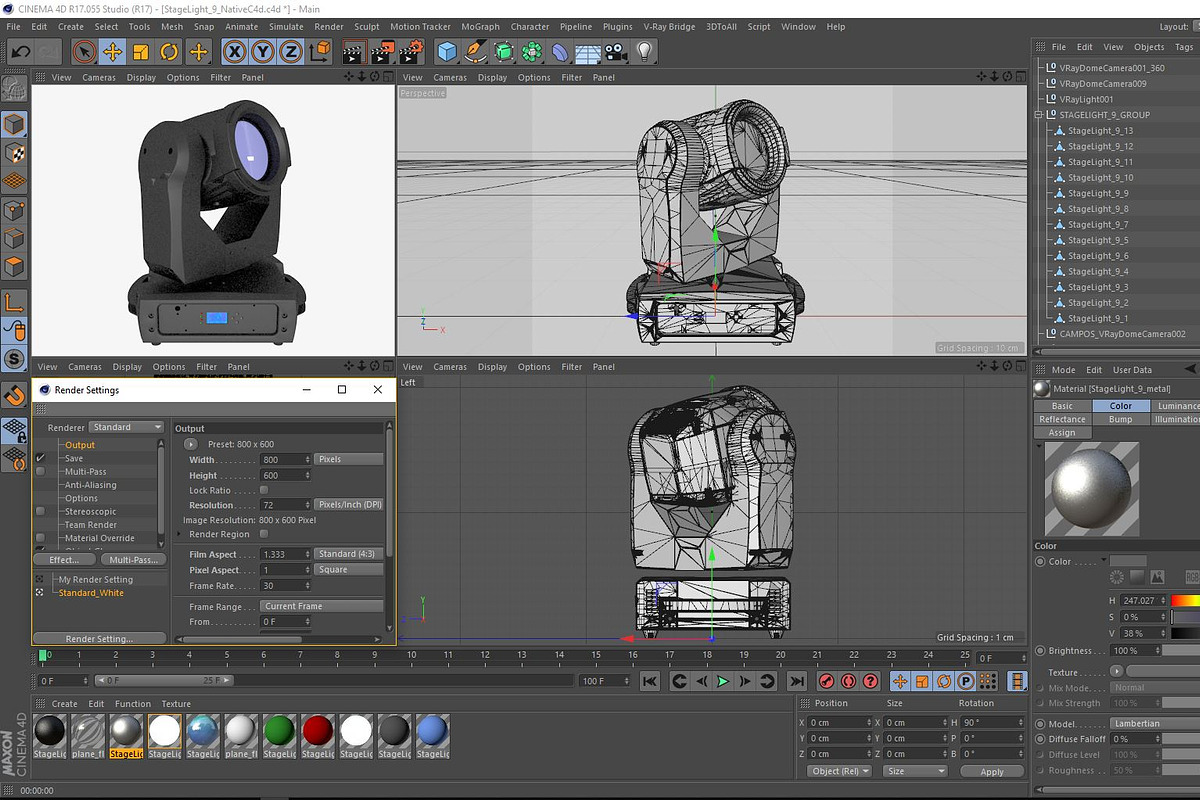Add a Cube primitive object
1200x800 pixels.
click(447, 51)
